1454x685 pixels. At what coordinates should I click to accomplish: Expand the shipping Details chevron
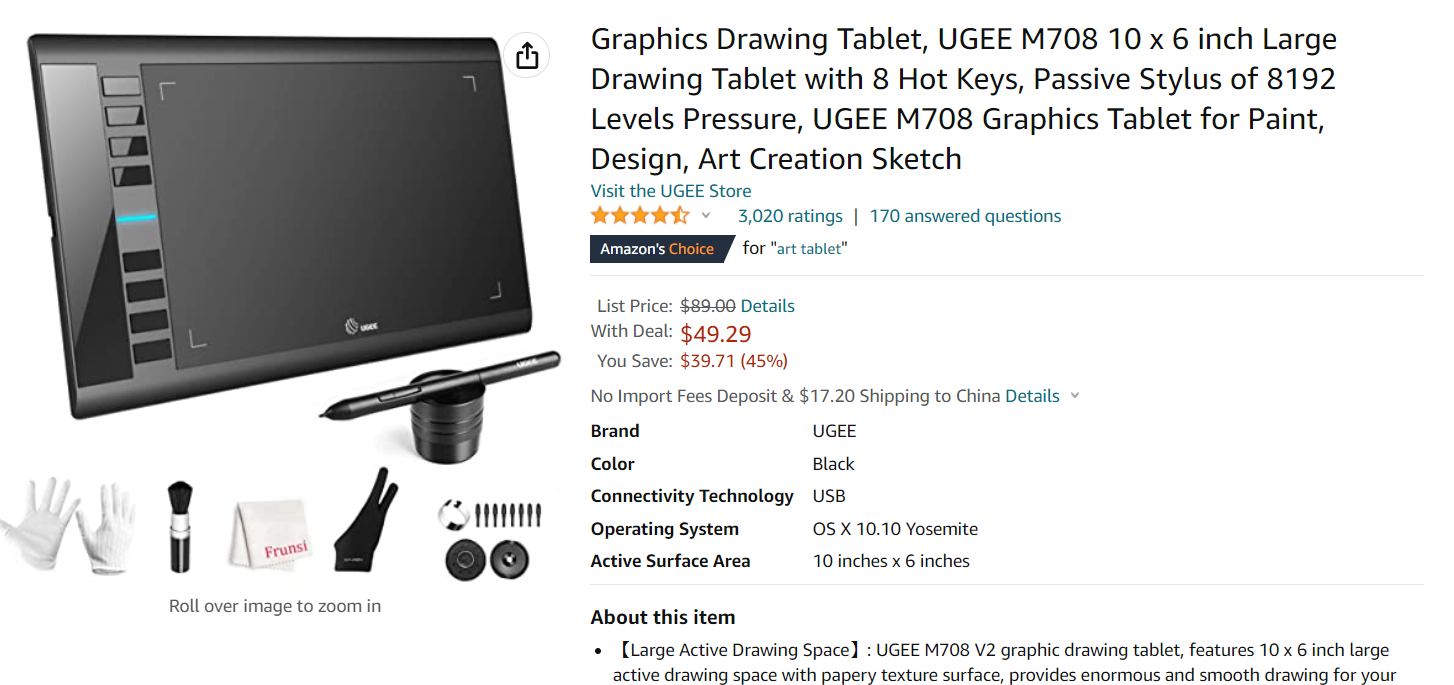[1075, 396]
